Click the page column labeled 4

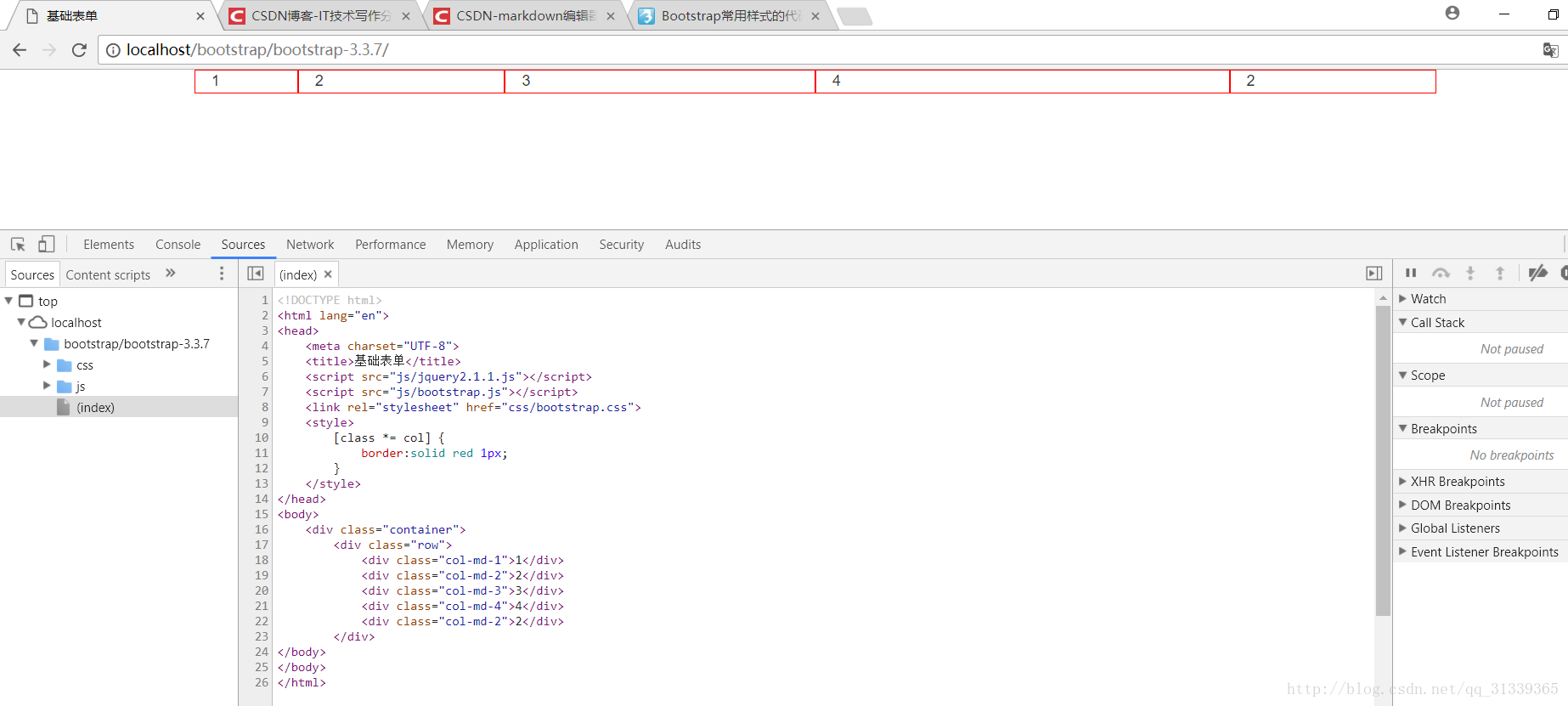(x=1023, y=82)
